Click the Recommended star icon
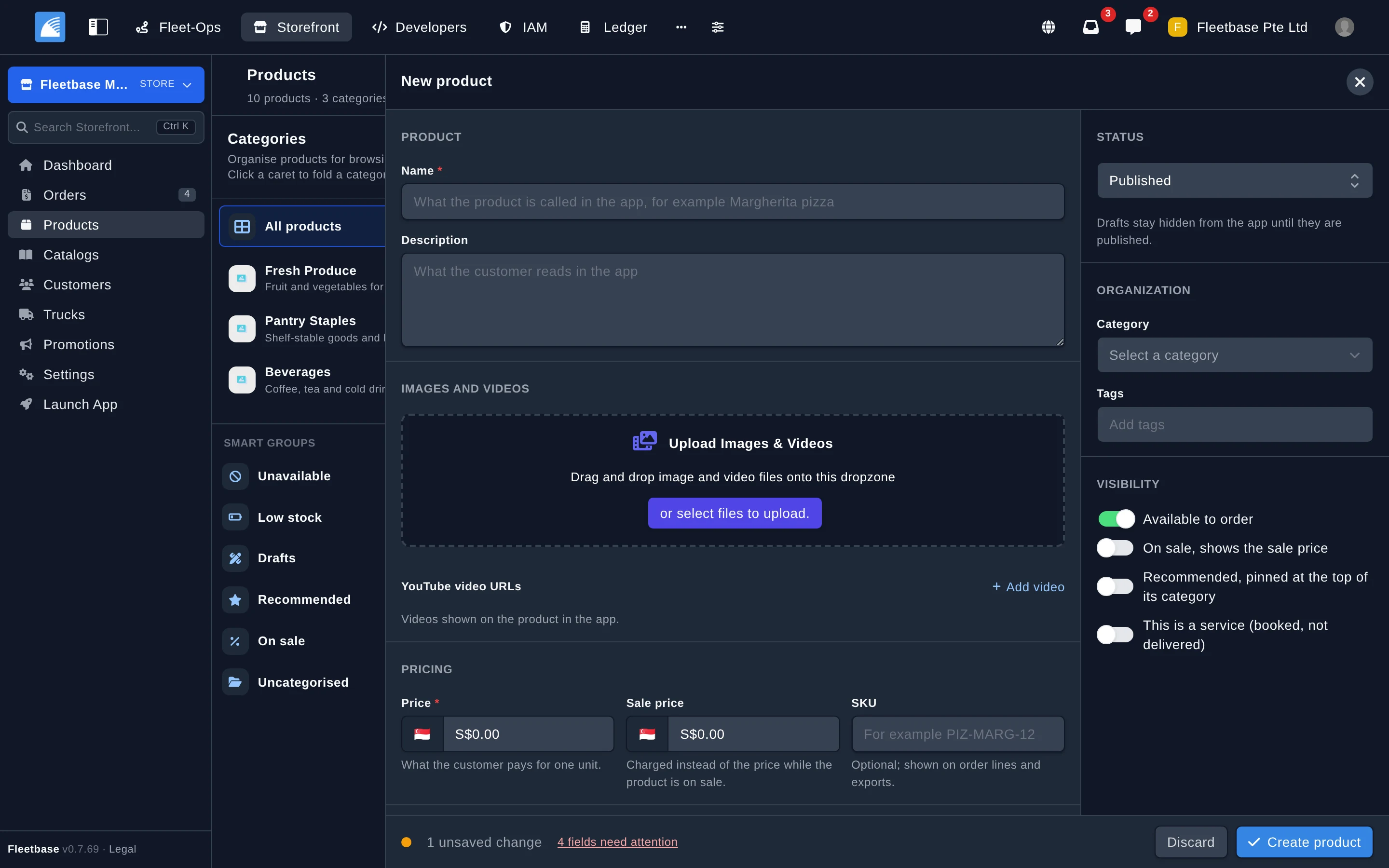Viewport: 1389px width, 868px height. 235,600
